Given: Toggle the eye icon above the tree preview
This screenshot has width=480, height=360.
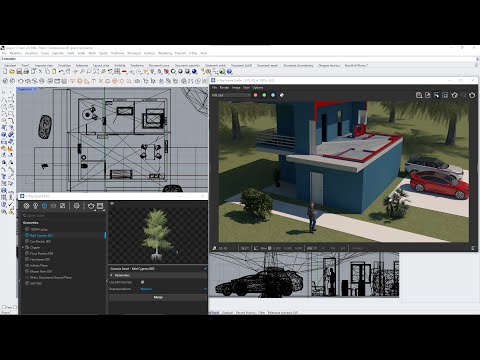Looking at the screenshot, I should point(112,203).
